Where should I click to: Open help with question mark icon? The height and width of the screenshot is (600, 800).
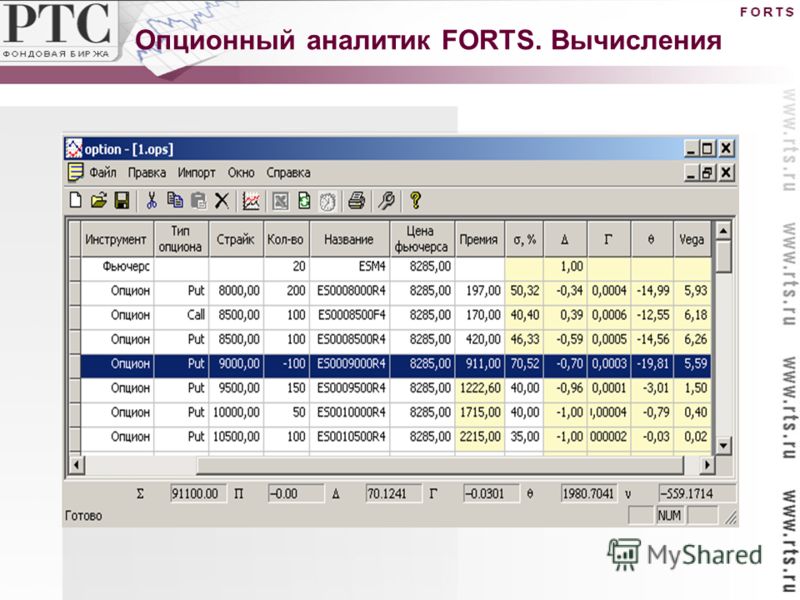click(x=415, y=201)
